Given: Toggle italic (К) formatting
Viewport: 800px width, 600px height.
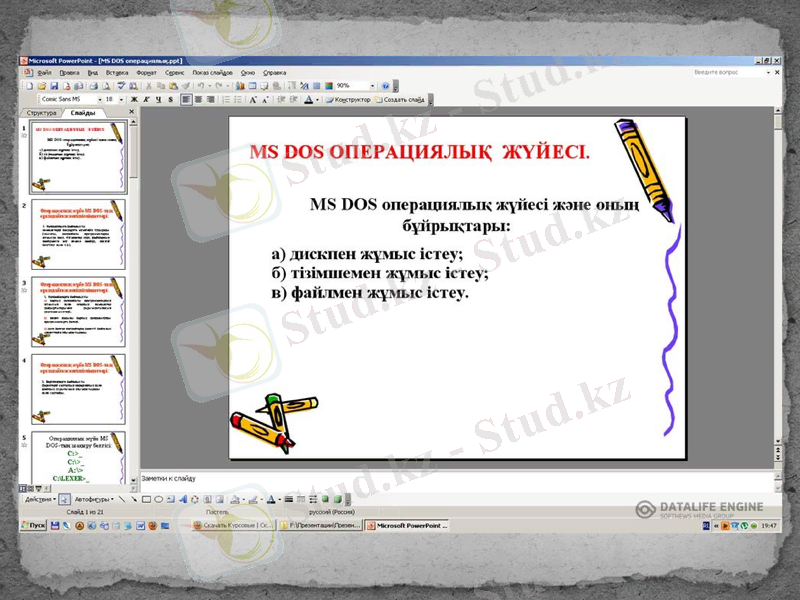Looking at the screenshot, I should 147,100.
